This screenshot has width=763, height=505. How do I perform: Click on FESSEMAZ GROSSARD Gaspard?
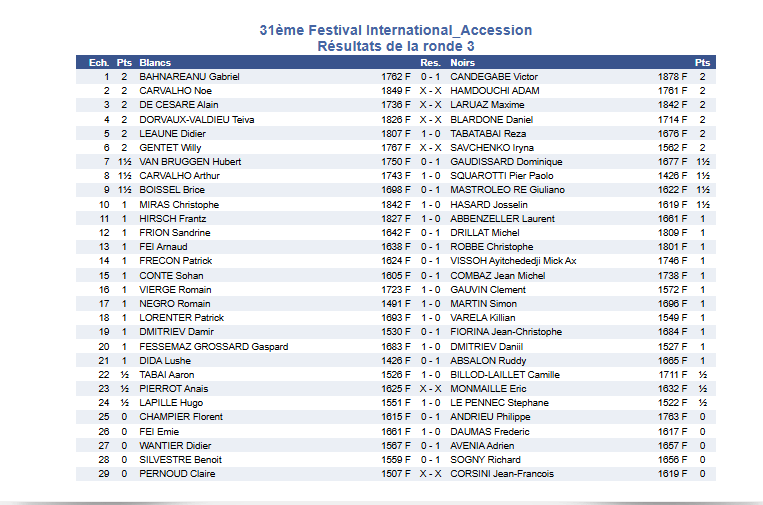(213, 347)
